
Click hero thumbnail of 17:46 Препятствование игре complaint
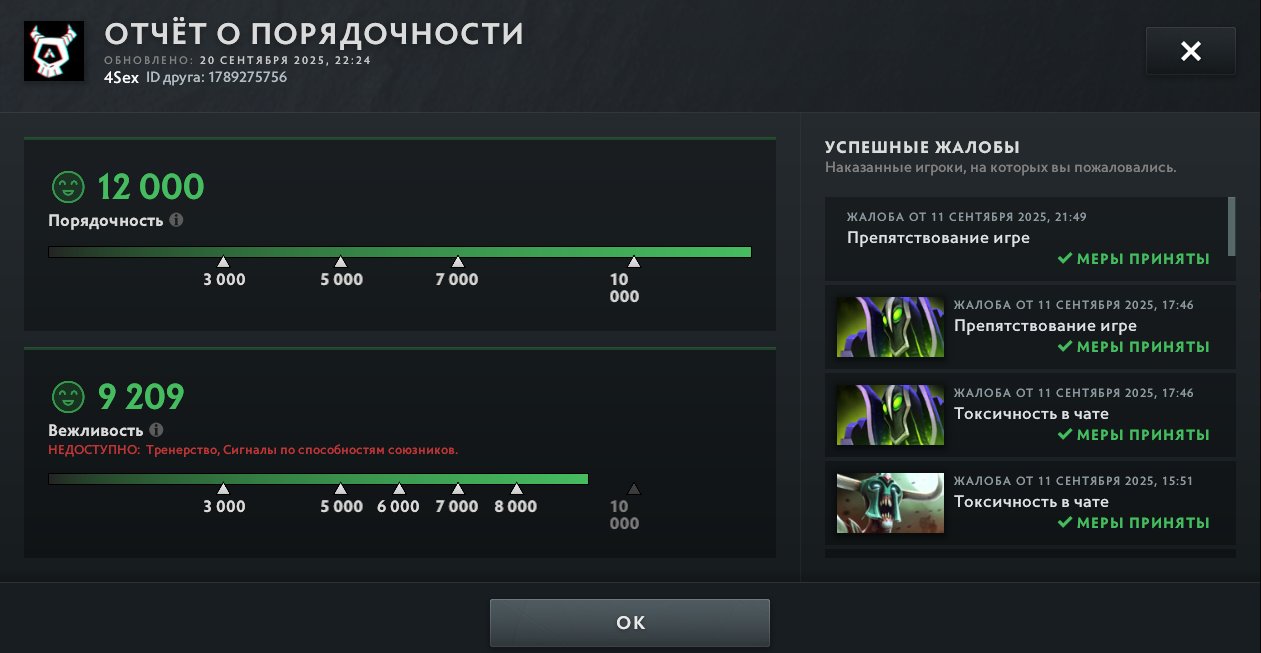coord(890,327)
